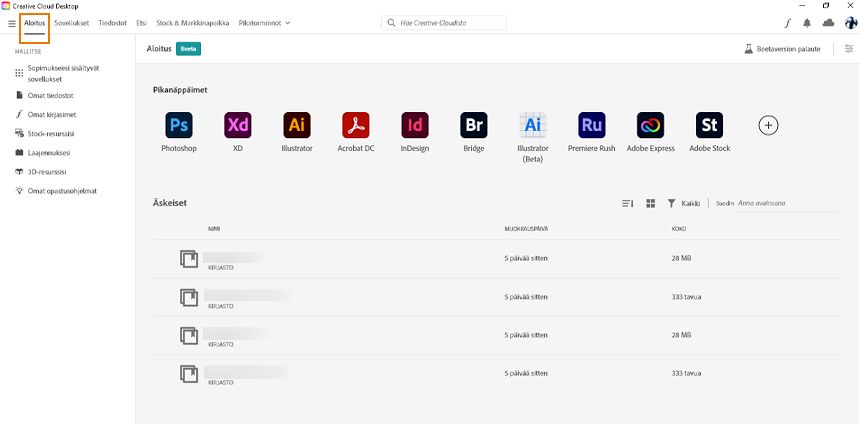
Task: Add a new shortcut with plus icon
Action: (769, 125)
